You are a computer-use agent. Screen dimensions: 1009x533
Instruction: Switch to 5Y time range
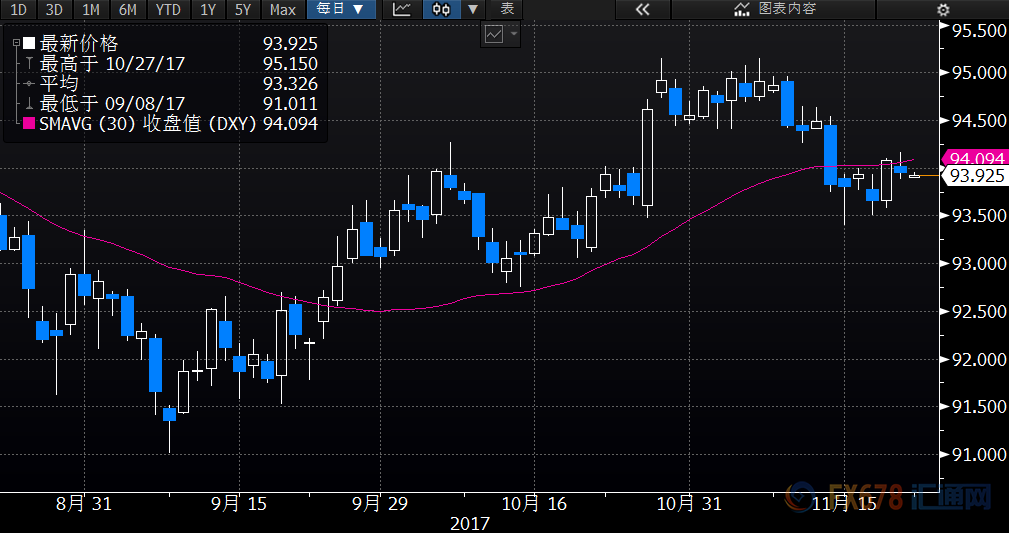pyautogui.click(x=243, y=10)
